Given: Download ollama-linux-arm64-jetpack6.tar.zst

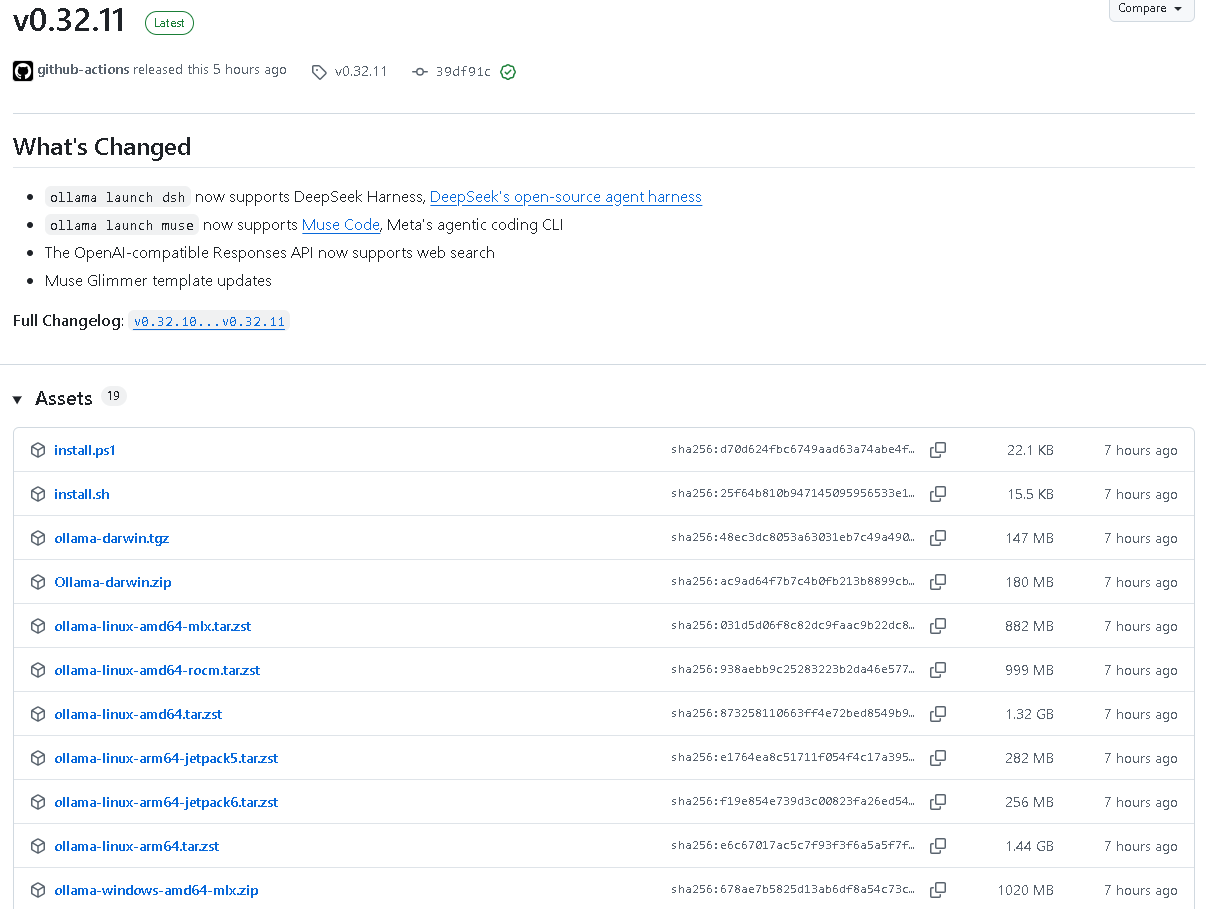Looking at the screenshot, I should [x=166, y=802].
